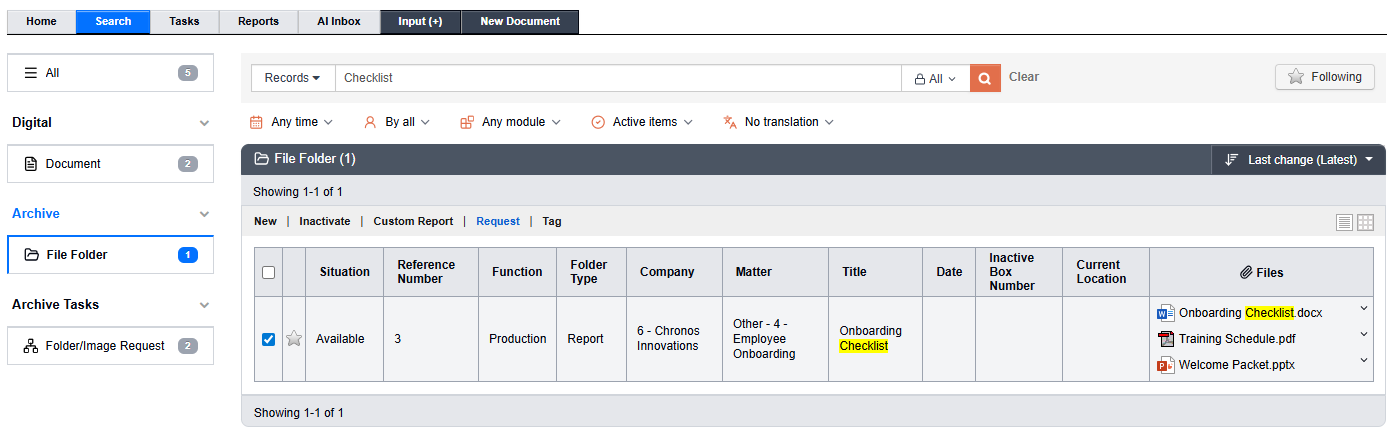Expand options for Welcome Packet.pptx file

tap(1364, 361)
